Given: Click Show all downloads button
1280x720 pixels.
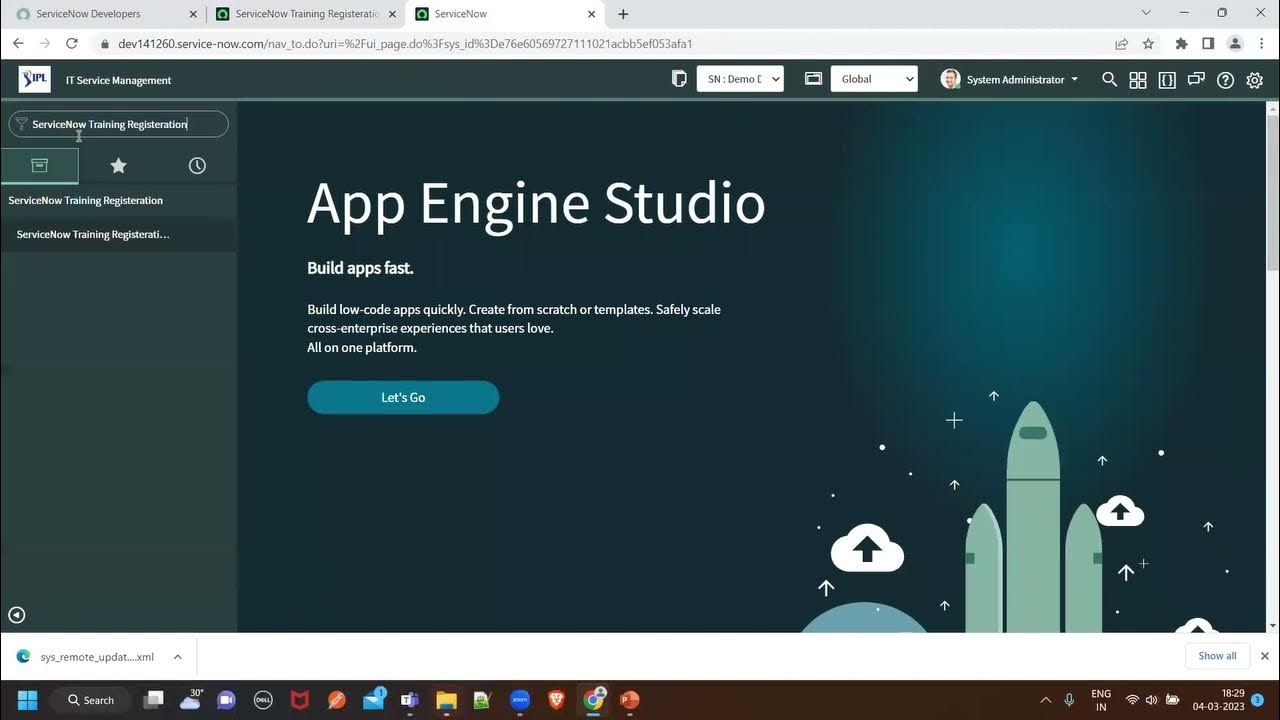Looking at the screenshot, I should 1217,656.
